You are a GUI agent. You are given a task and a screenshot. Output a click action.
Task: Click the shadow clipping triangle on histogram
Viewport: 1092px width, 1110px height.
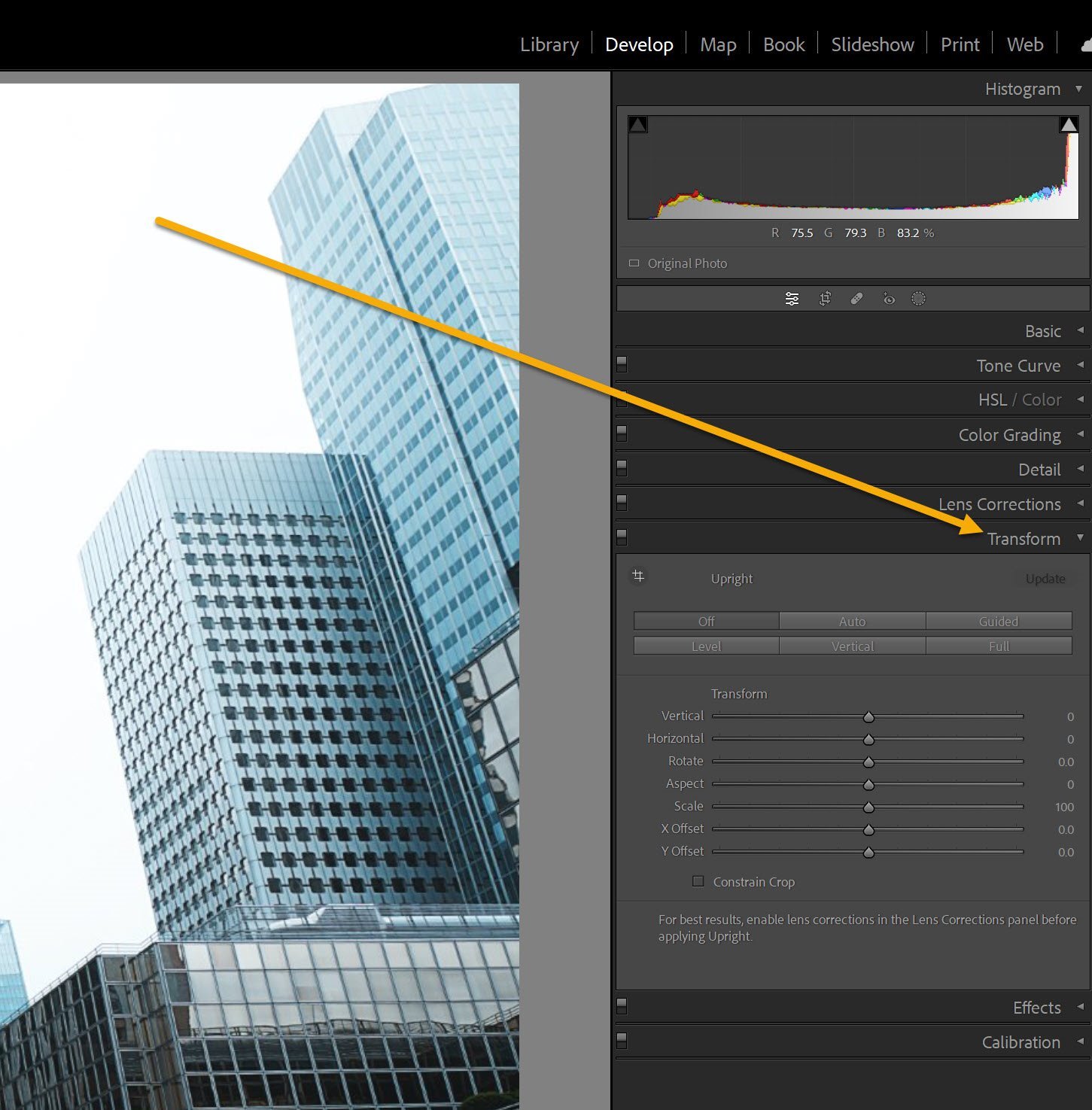point(637,124)
